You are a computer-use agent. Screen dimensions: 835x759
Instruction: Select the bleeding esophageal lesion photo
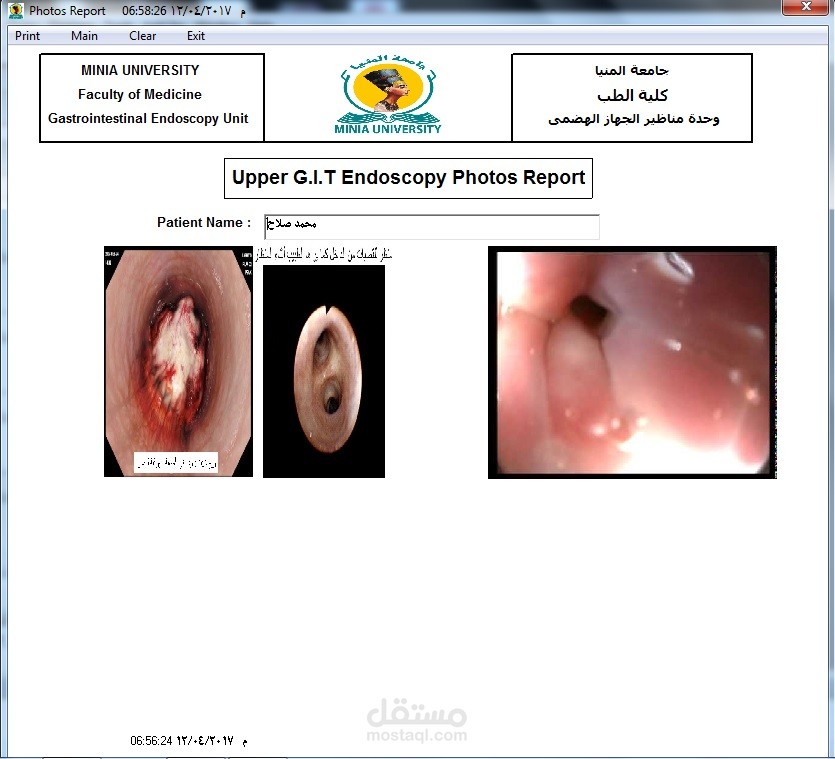(x=178, y=361)
